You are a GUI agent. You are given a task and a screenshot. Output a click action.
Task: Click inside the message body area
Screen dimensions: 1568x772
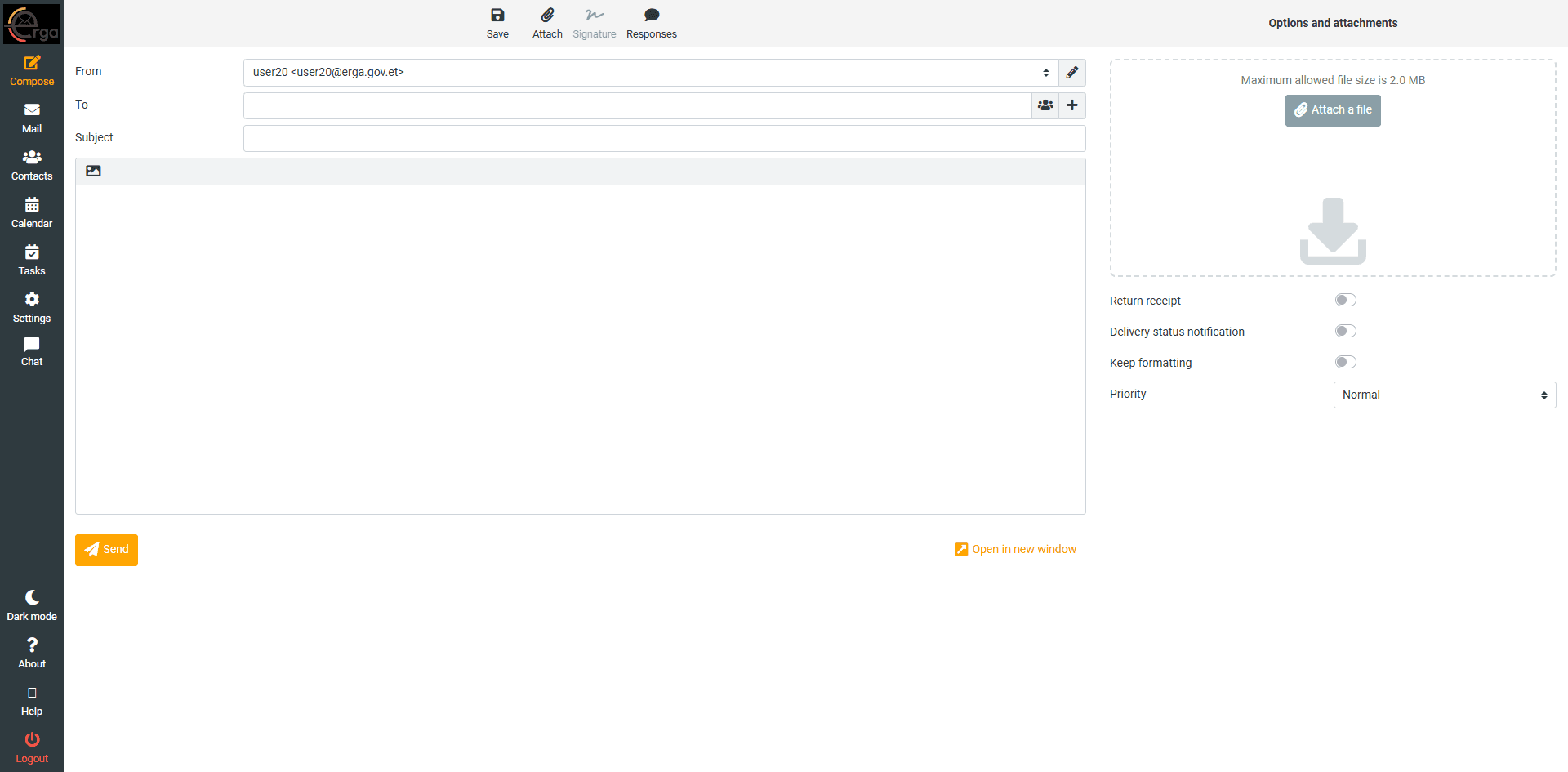point(581,350)
